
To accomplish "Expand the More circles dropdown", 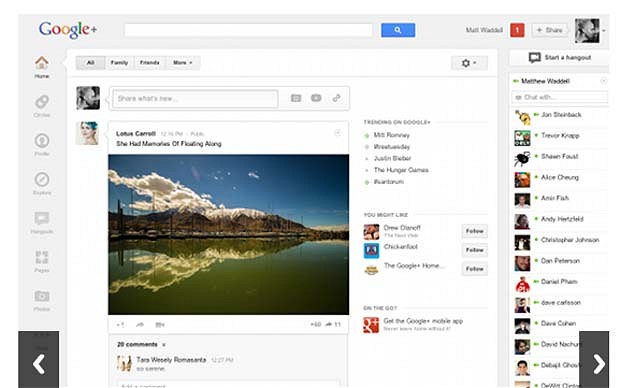I will 182,62.
